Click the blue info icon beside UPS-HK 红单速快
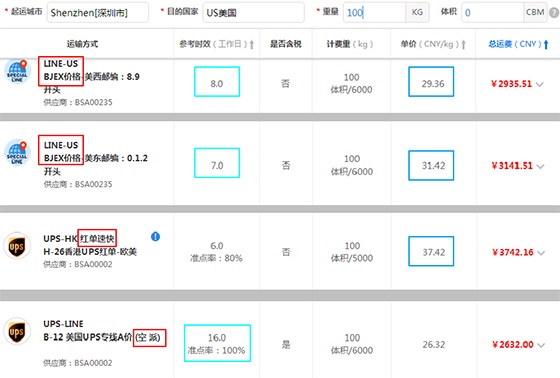 click(x=155, y=237)
